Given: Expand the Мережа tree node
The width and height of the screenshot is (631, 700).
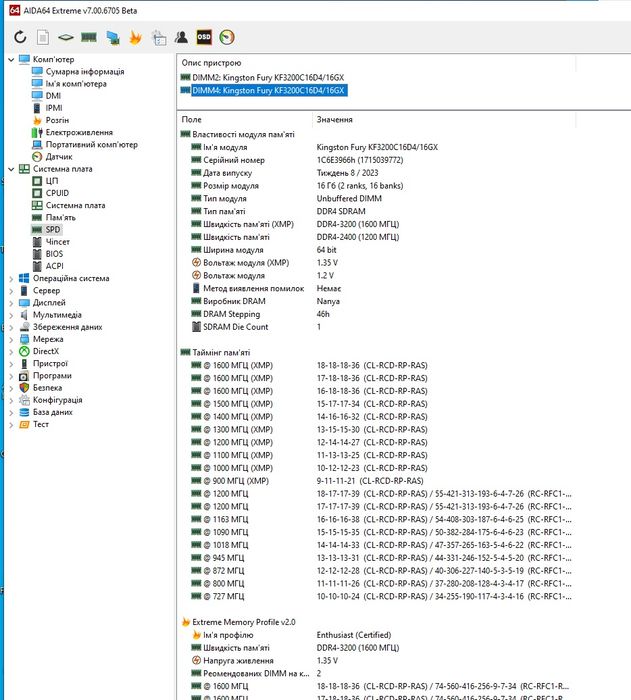Looking at the screenshot, I should click(11, 339).
